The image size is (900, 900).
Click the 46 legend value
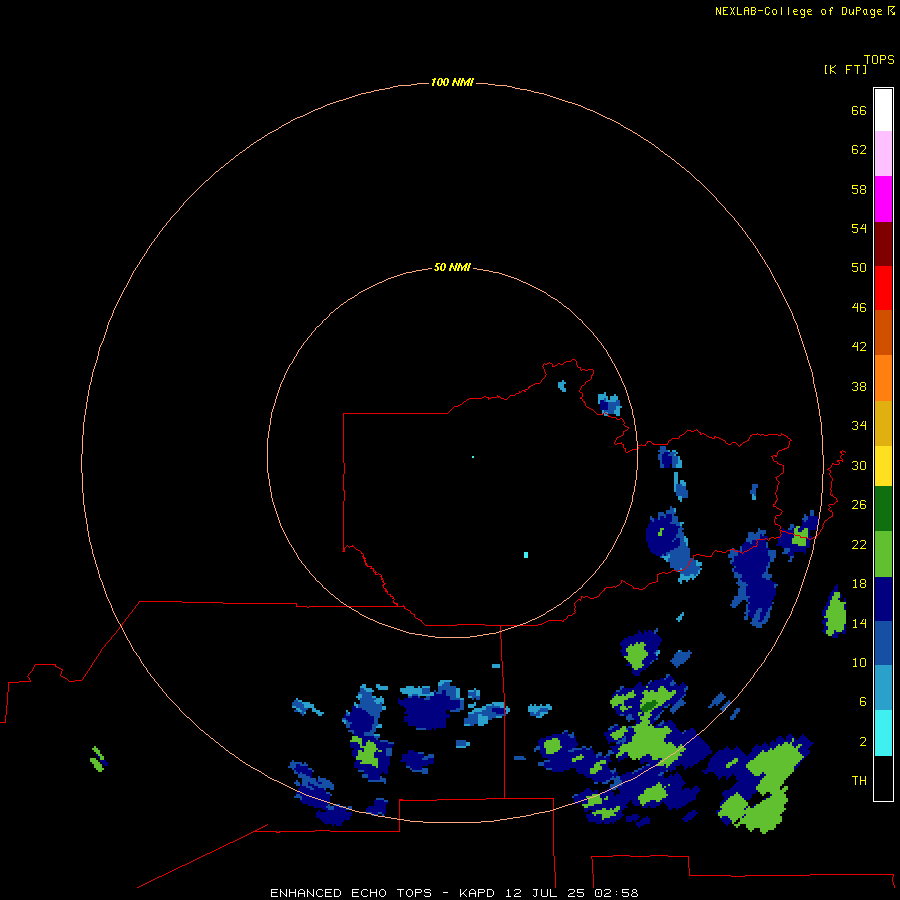point(859,308)
